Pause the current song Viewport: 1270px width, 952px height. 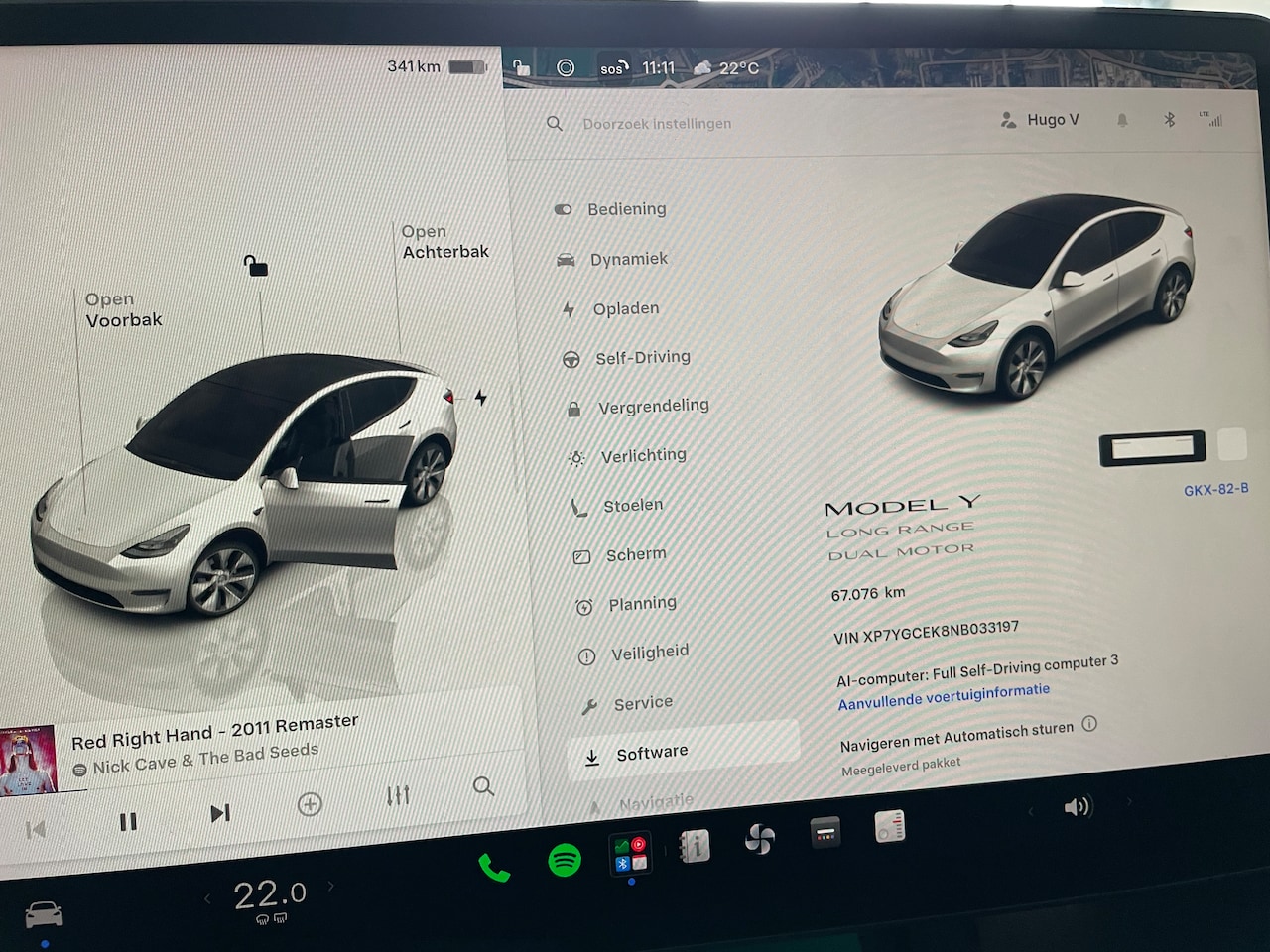(128, 822)
